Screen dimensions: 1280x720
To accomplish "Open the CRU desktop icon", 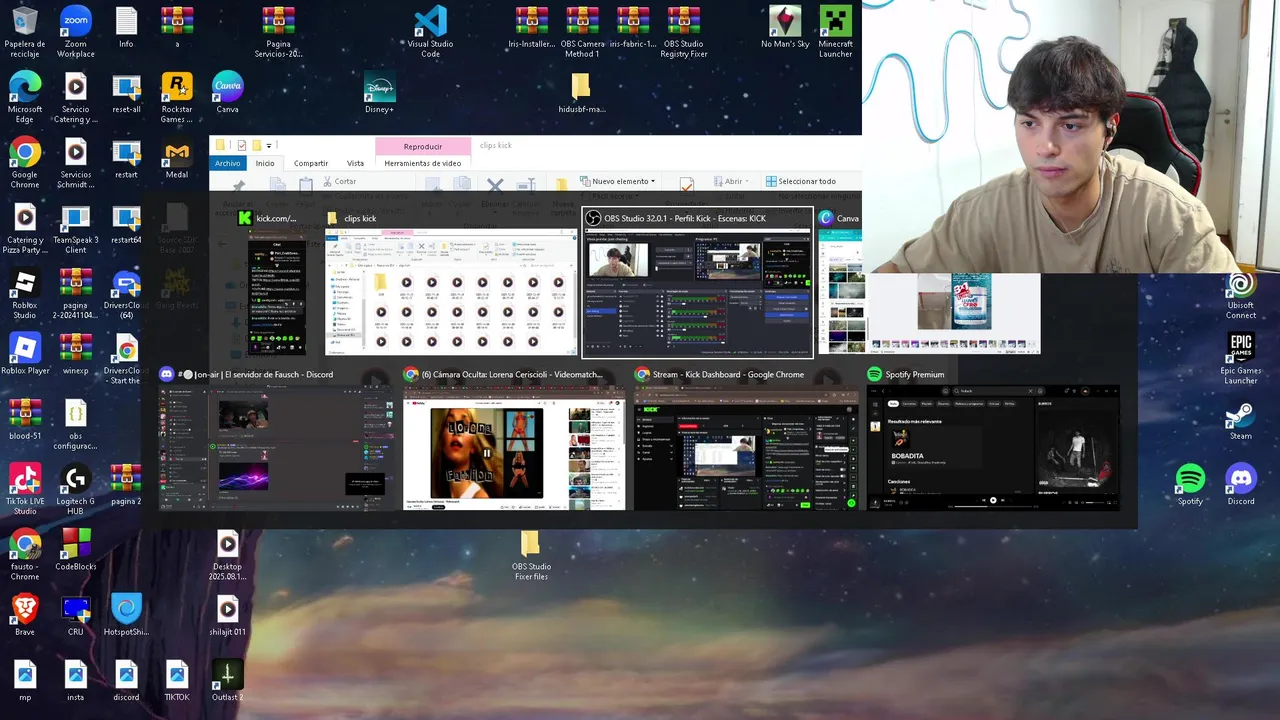I will [76, 614].
